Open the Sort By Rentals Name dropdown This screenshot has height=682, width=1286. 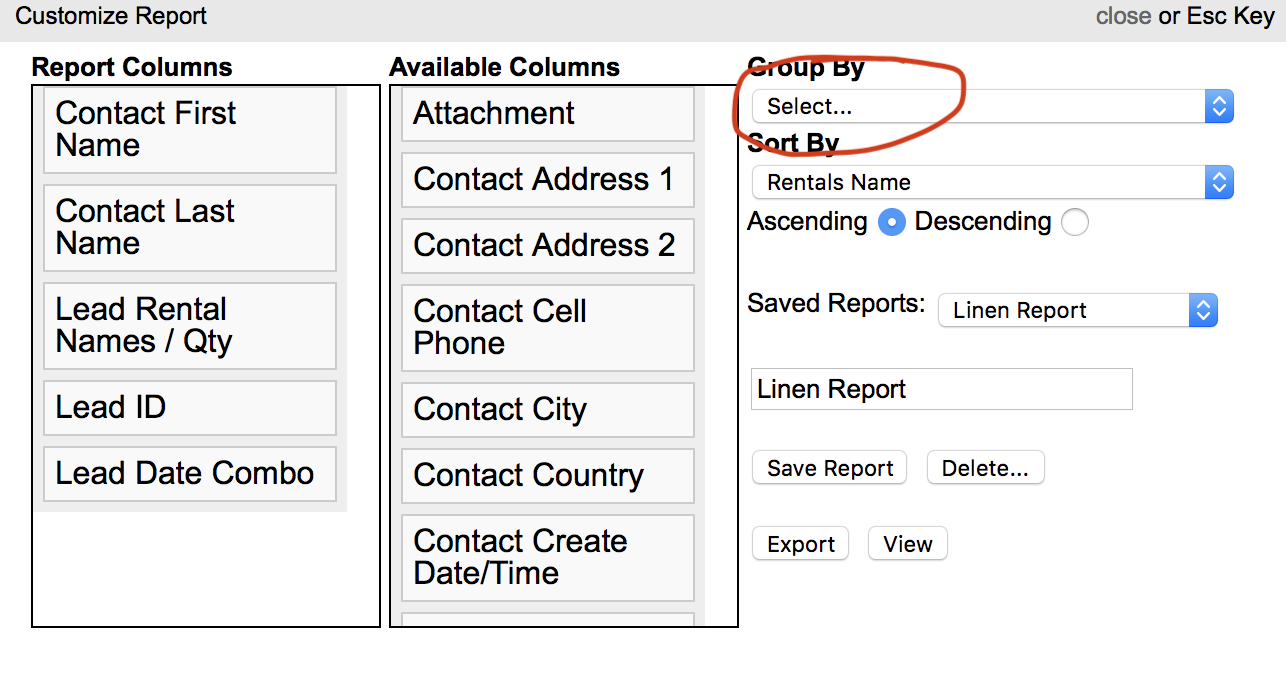coord(992,182)
